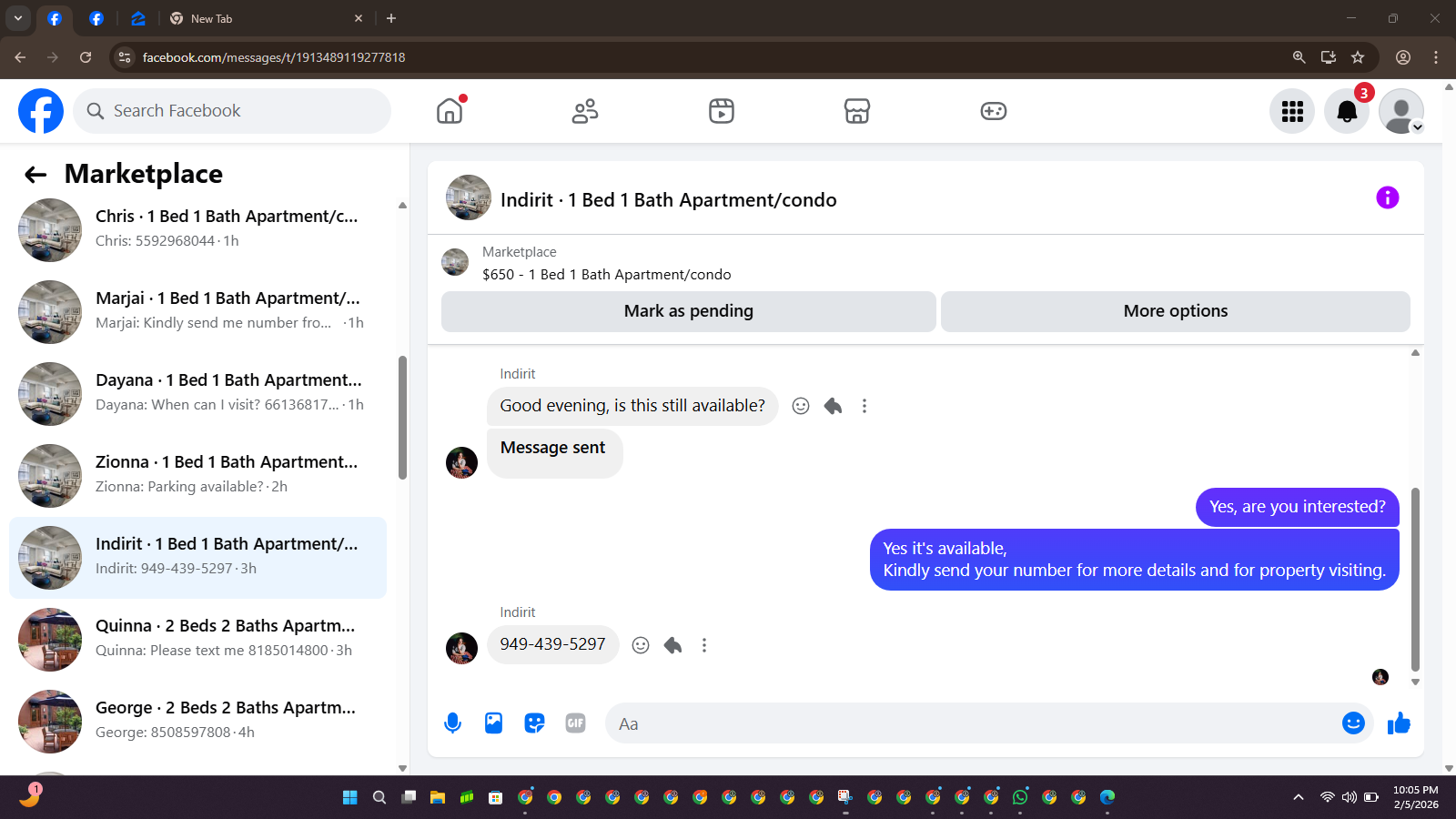The width and height of the screenshot is (1456, 819).
Task: Click the 'Yes, are you interested?' message
Action: (1298, 507)
